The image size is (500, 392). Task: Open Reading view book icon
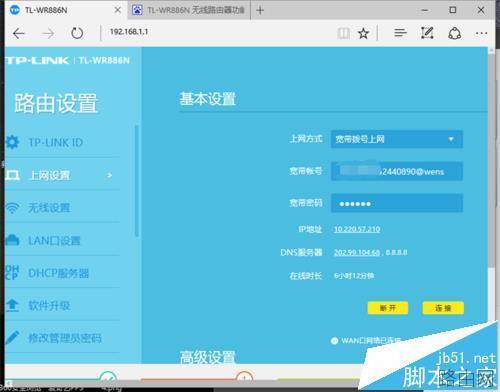344,33
